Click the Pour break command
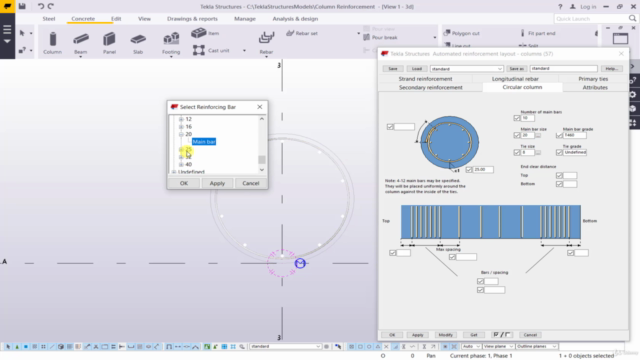The image size is (640, 360). click(x=380, y=38)
